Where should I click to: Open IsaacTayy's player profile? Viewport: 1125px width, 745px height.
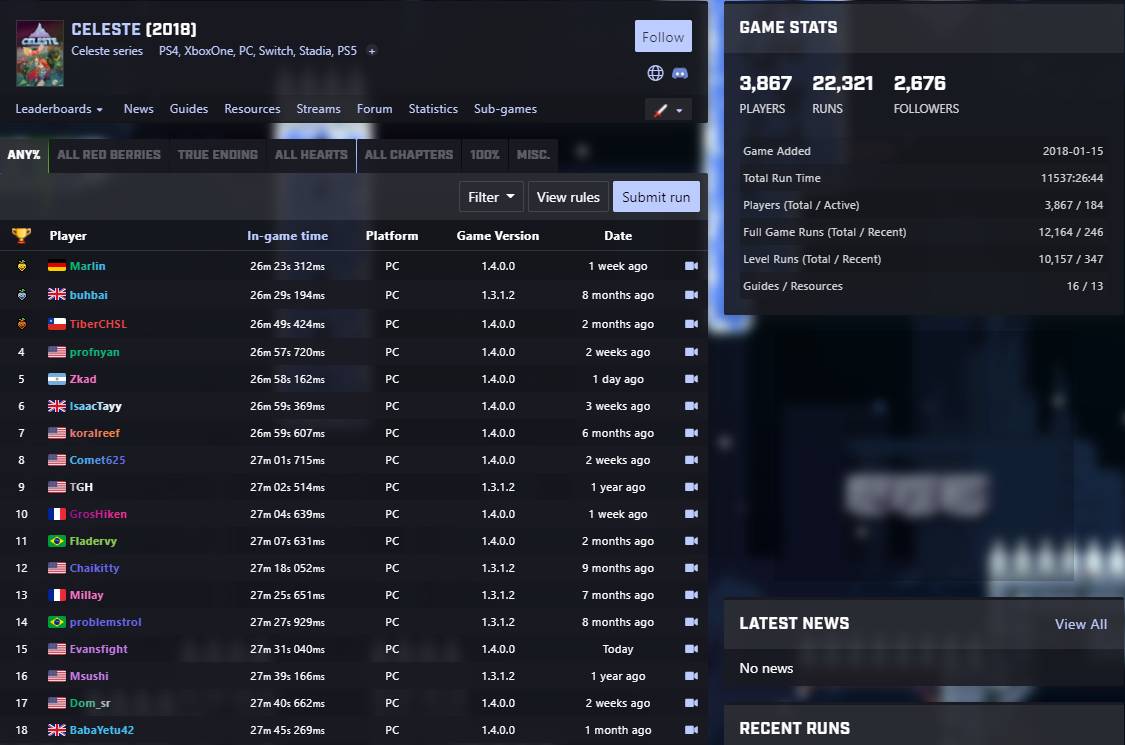point(95,406)
